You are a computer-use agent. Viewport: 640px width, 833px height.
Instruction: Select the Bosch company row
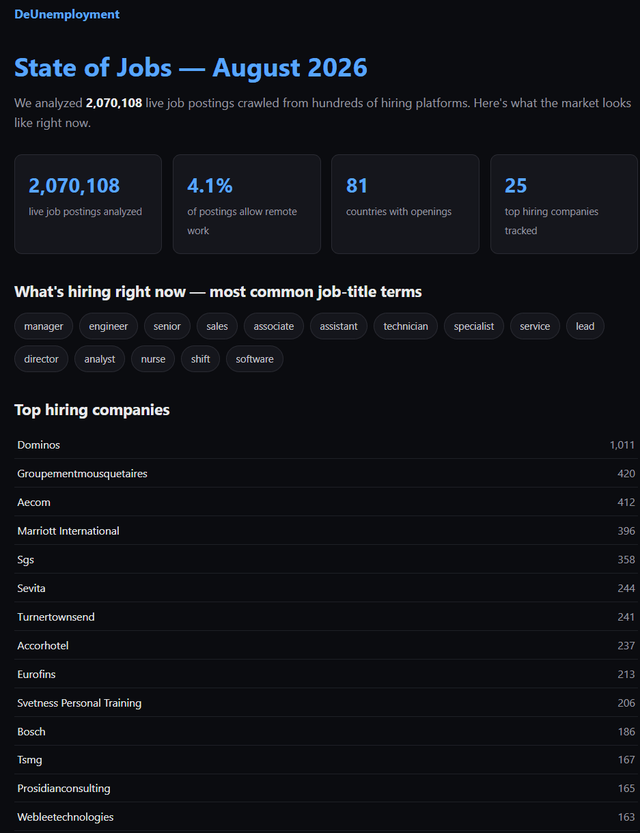[x=326, y=732]
